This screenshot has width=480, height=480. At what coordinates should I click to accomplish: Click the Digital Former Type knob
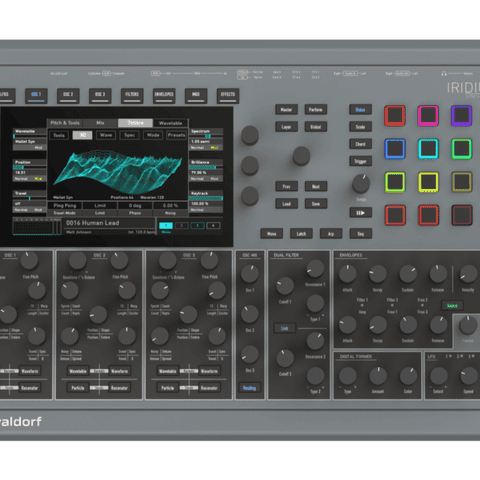coord(348,376)
